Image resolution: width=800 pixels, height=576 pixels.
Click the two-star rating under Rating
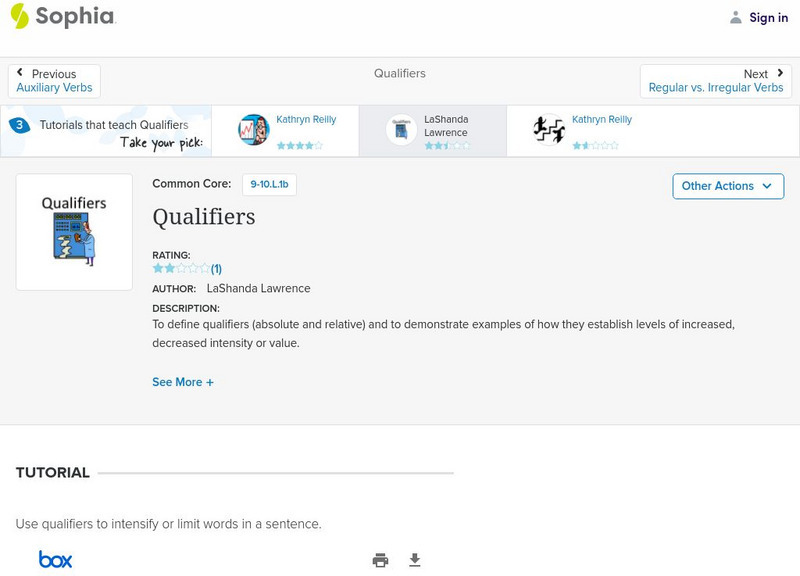tap(180, 268)
